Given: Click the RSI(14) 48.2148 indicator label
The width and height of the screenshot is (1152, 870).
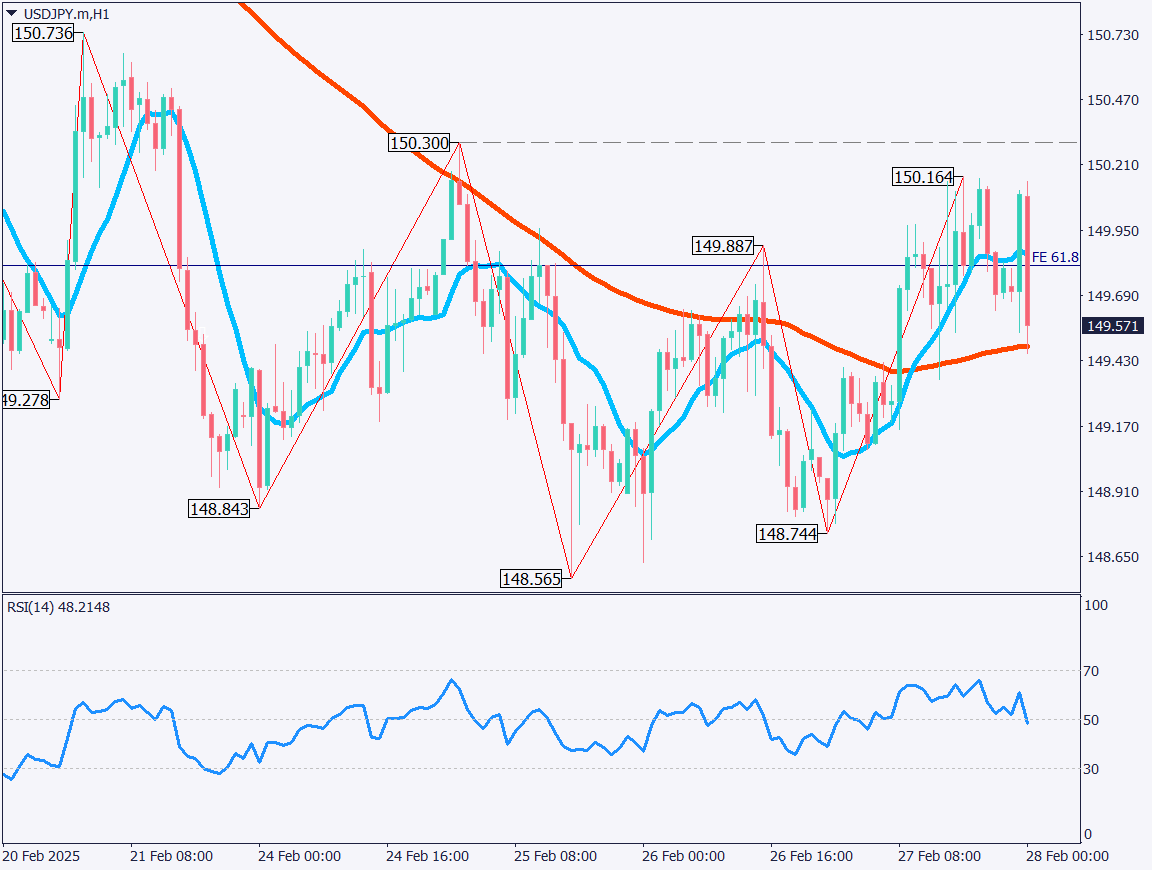Looking at the screenshot, I should tap(59, 606).
